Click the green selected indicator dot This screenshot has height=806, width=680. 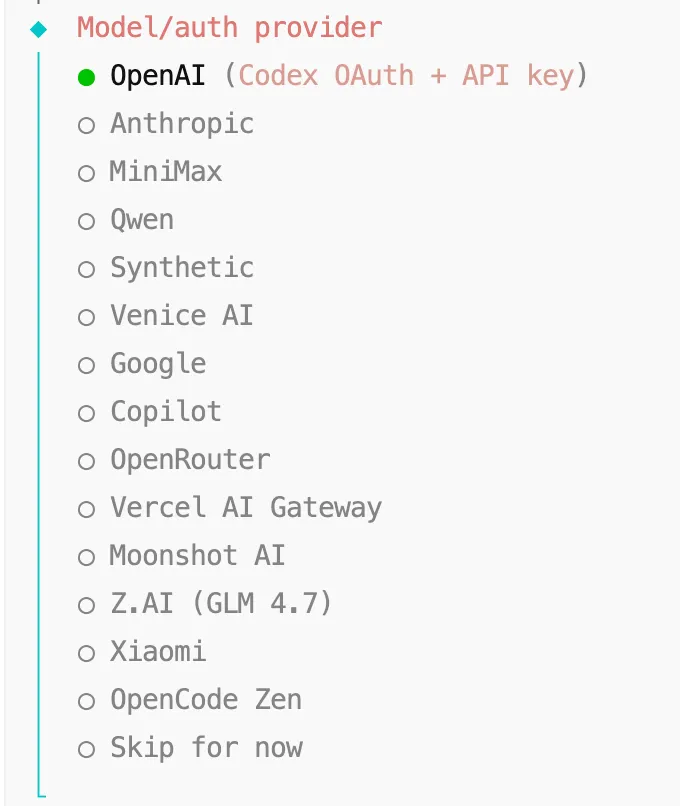click(x=87, y=76)
